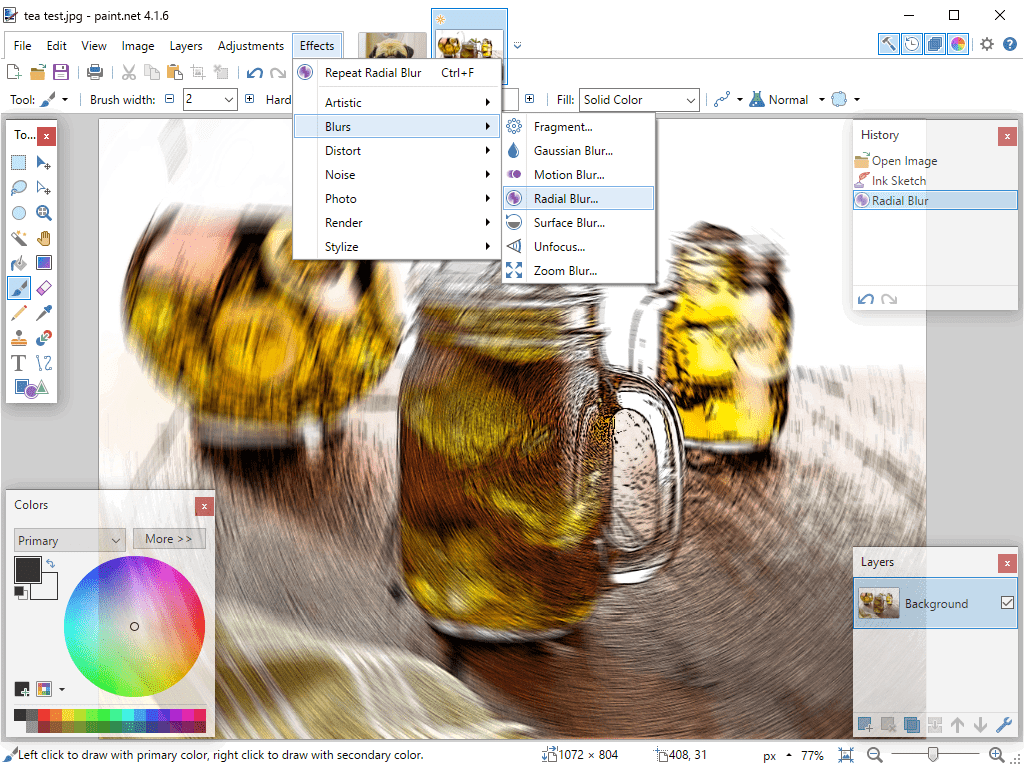
Task: Select the Move Selected Pixels tool
Action: (x=44, y=163)
